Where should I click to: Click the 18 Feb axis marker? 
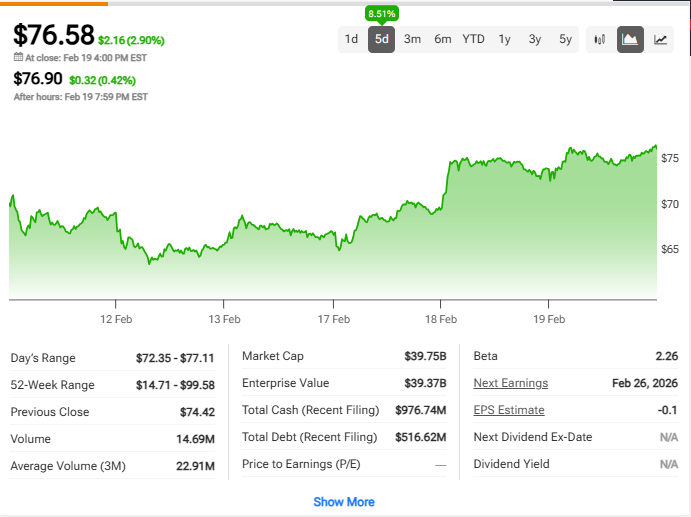(441, 319)
